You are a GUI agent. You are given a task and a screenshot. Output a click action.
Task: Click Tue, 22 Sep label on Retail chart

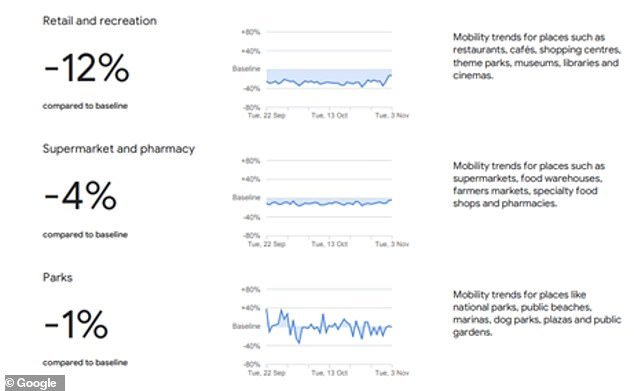click(266, 116)
